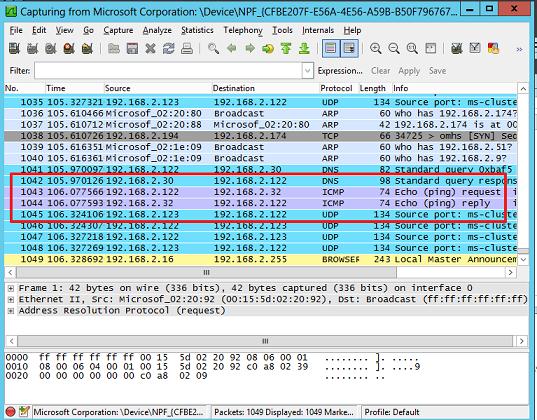This screenshot has width=537, height=420.
Task: Open the Analyze menu
Action: point(157,30)
